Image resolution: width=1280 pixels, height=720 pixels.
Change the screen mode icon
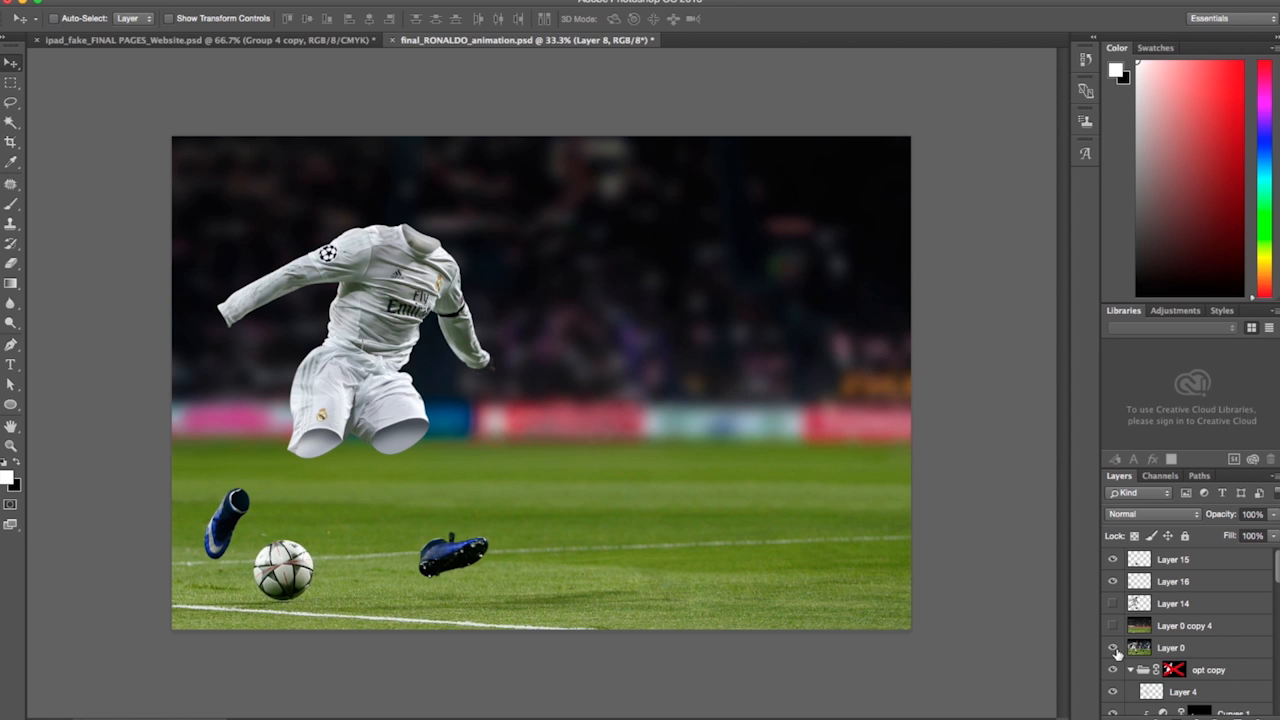(11, 525)
